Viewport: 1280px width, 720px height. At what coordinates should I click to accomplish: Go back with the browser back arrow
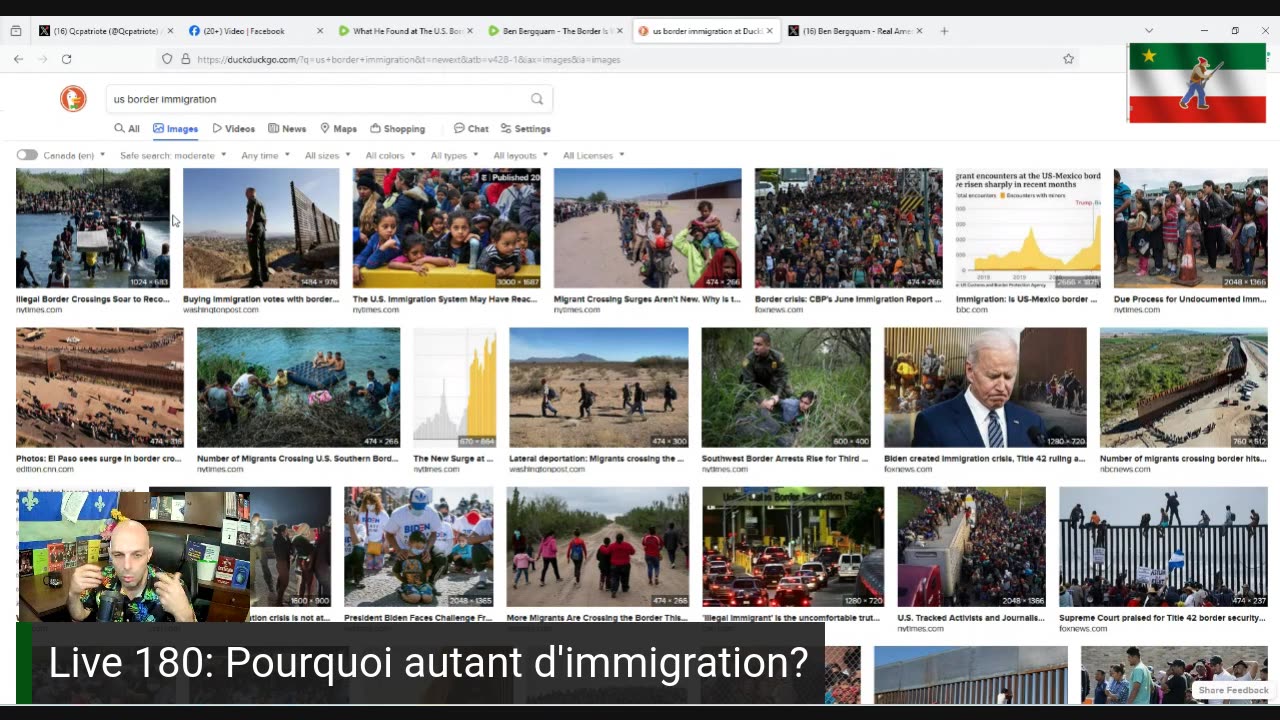point(18,59)
